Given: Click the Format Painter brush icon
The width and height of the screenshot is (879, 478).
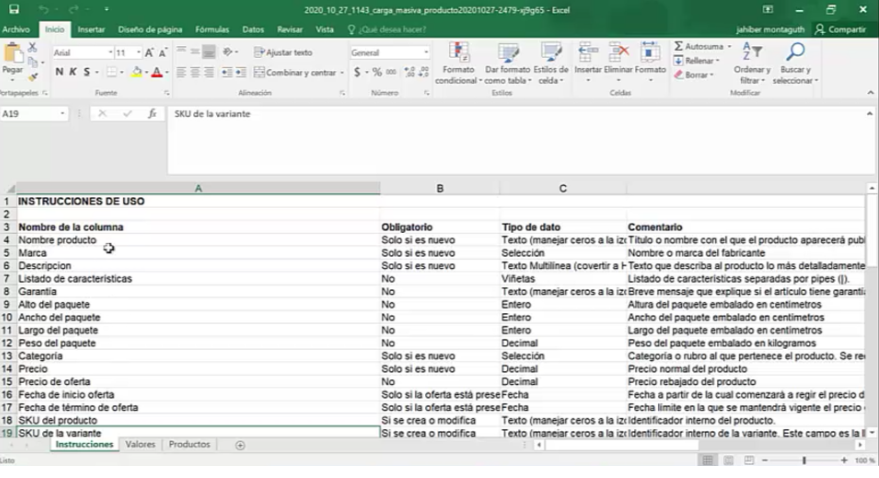Looking at the screenshot, I should pos(33,76).
